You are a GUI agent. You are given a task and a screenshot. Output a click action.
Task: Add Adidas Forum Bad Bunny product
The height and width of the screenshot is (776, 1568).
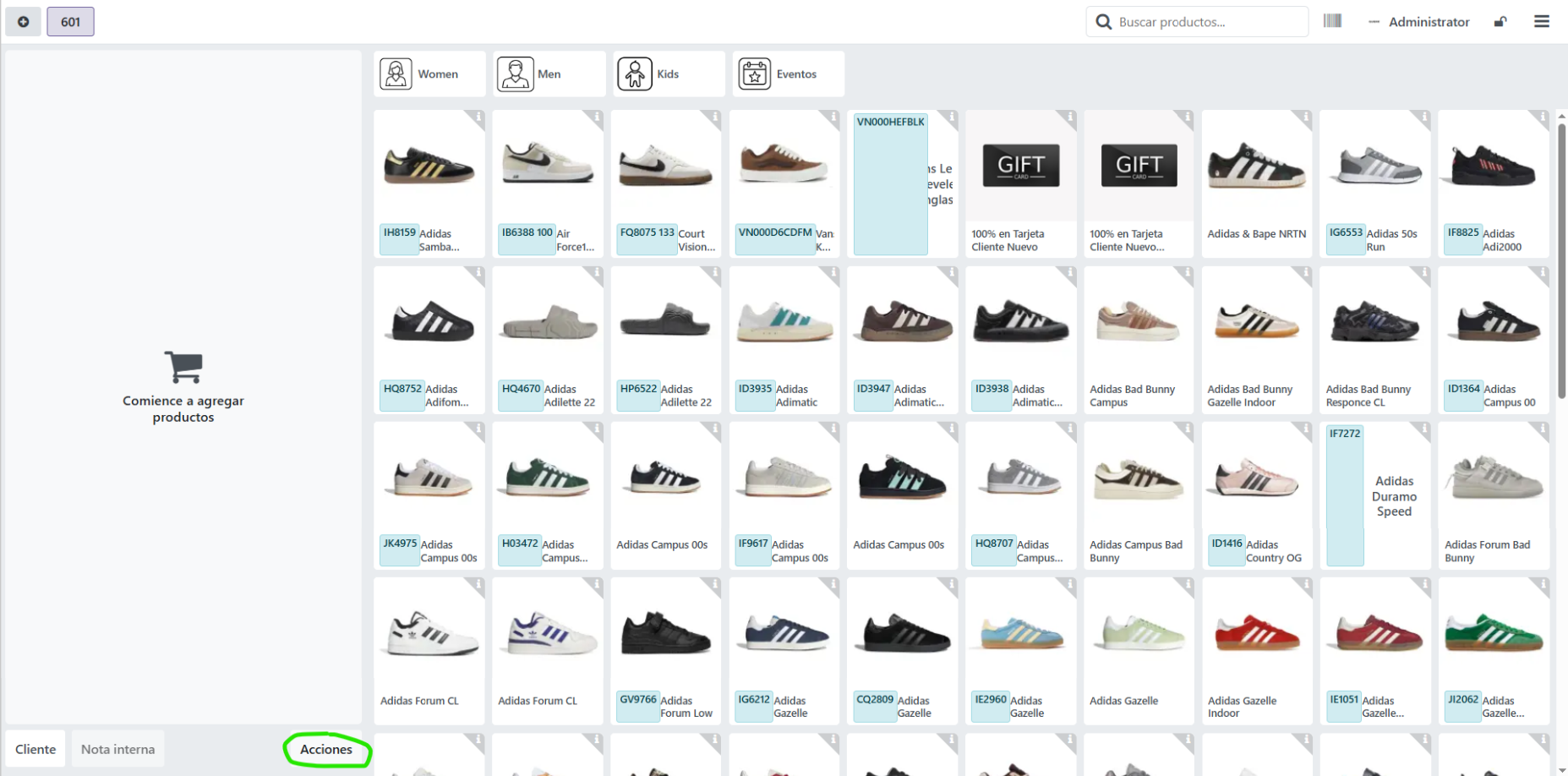[1494, 495]
